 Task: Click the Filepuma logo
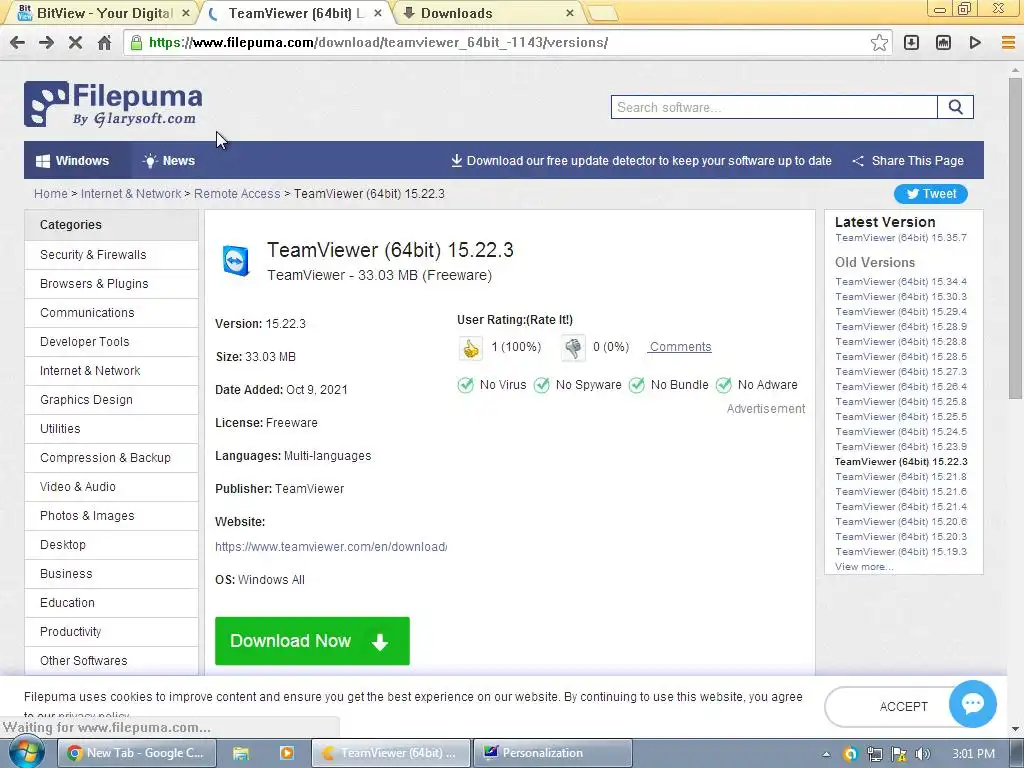pos(113,104)
